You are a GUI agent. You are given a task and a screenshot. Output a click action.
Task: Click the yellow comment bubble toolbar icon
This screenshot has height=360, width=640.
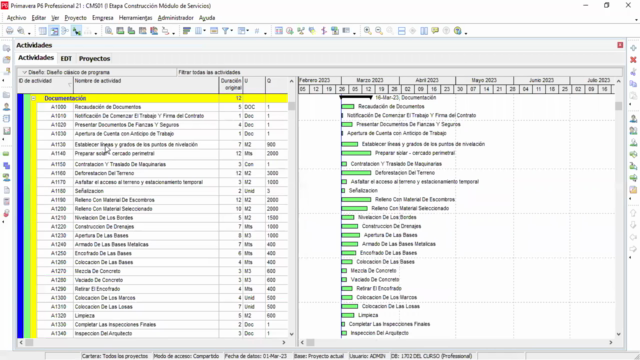[x=435, y=31]
